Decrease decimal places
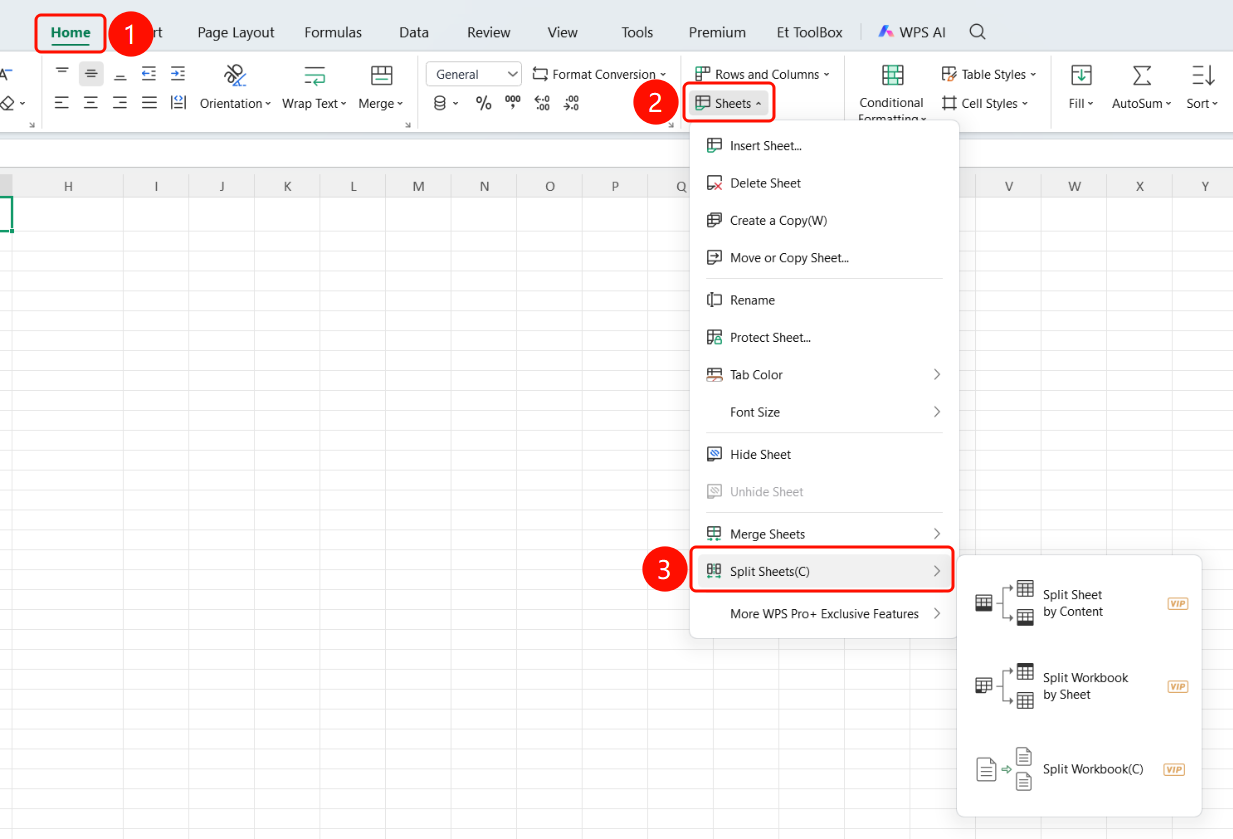 pyautogui.click(x=571, y=103)
